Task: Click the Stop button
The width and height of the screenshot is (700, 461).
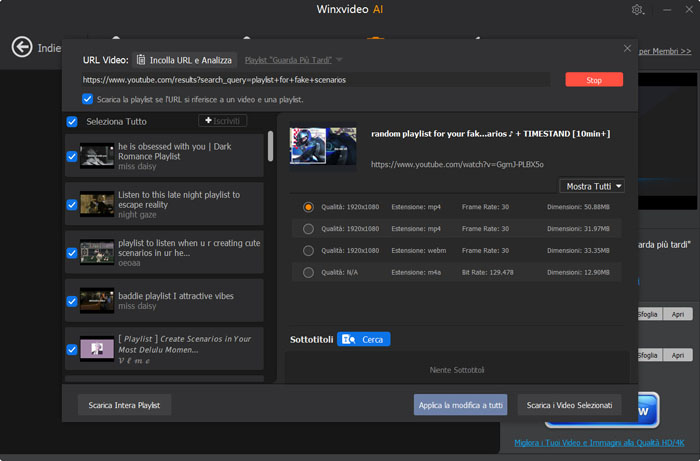Action: coord(594,80)
